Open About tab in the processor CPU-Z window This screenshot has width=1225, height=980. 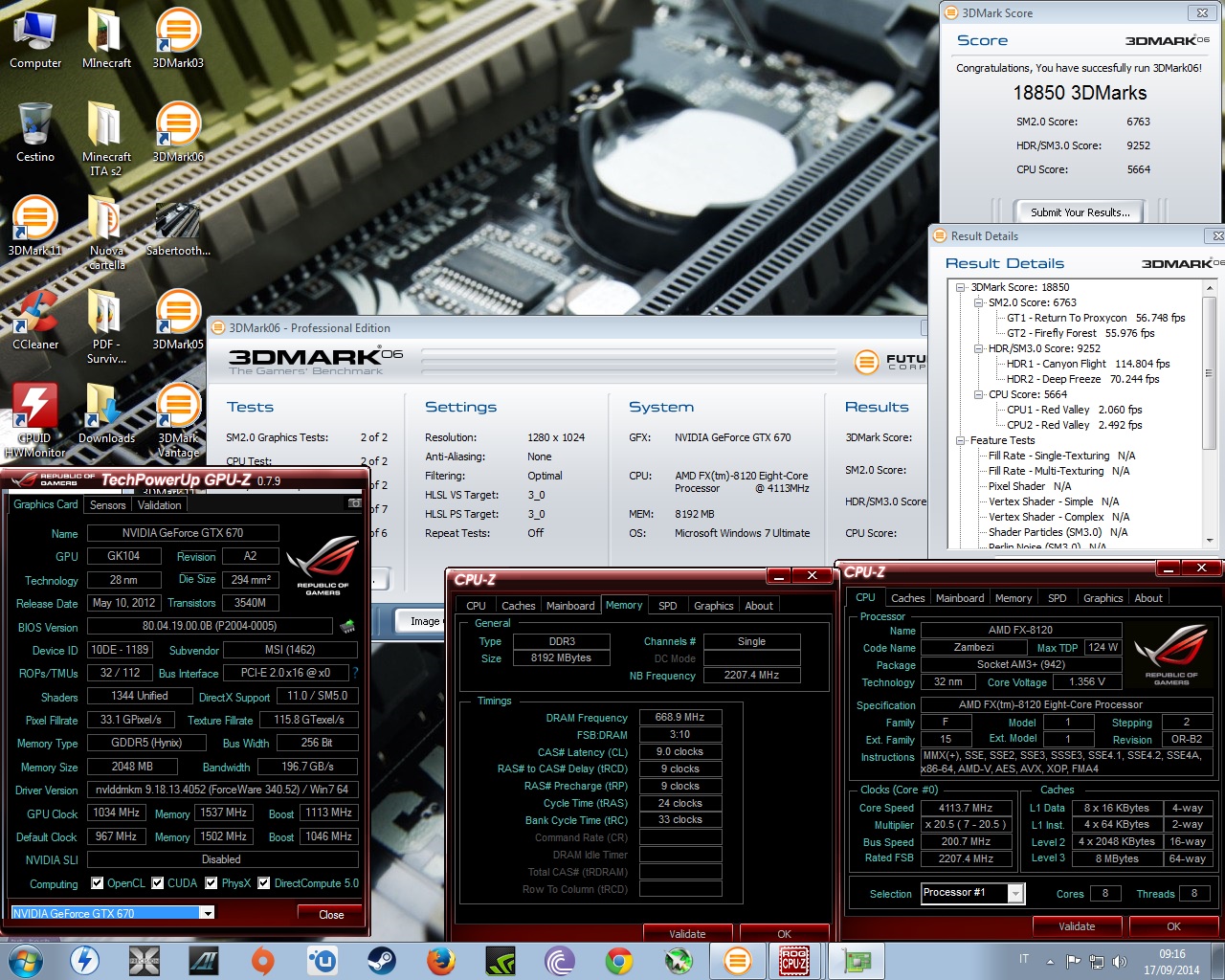pyautogui.click(x=1148, y=598)
